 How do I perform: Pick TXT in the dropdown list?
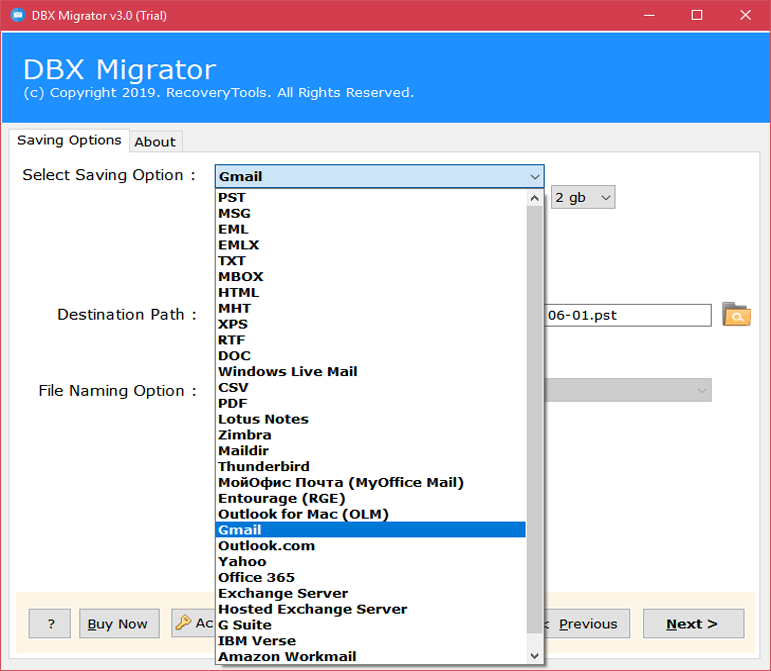coord(371,261)
